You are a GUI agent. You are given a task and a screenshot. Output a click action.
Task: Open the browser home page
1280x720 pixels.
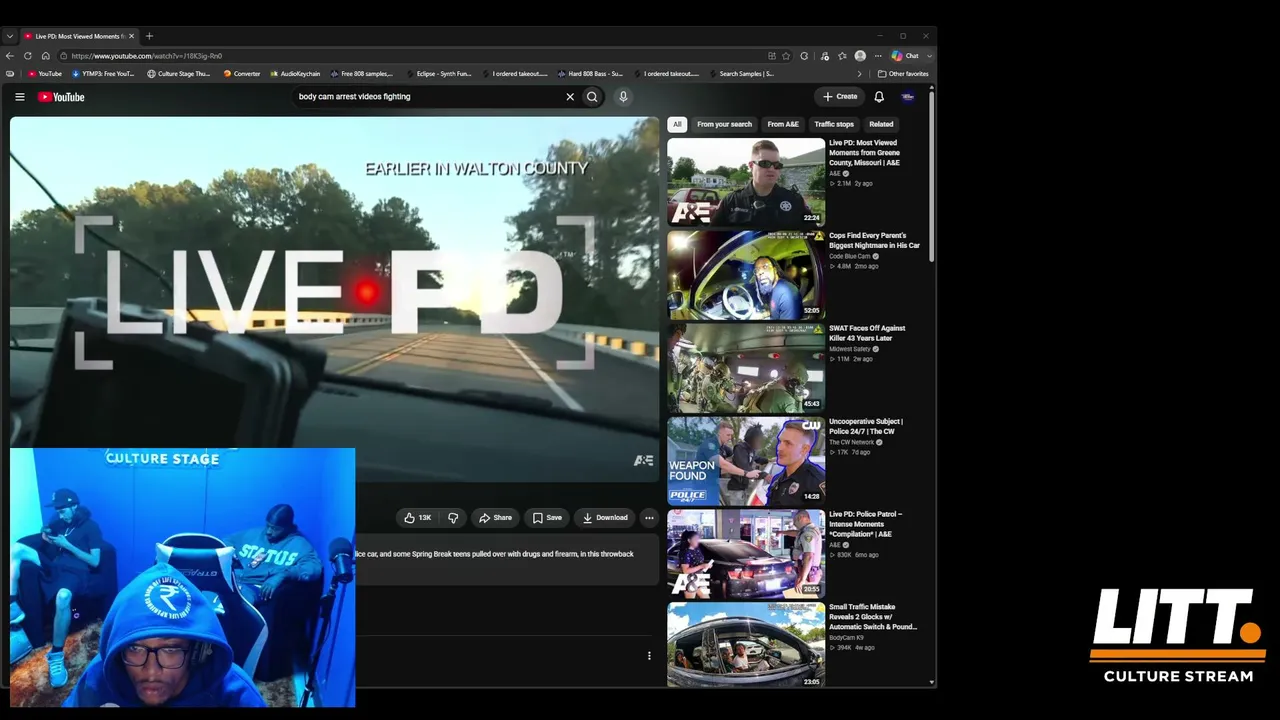(x=46, y=56)
